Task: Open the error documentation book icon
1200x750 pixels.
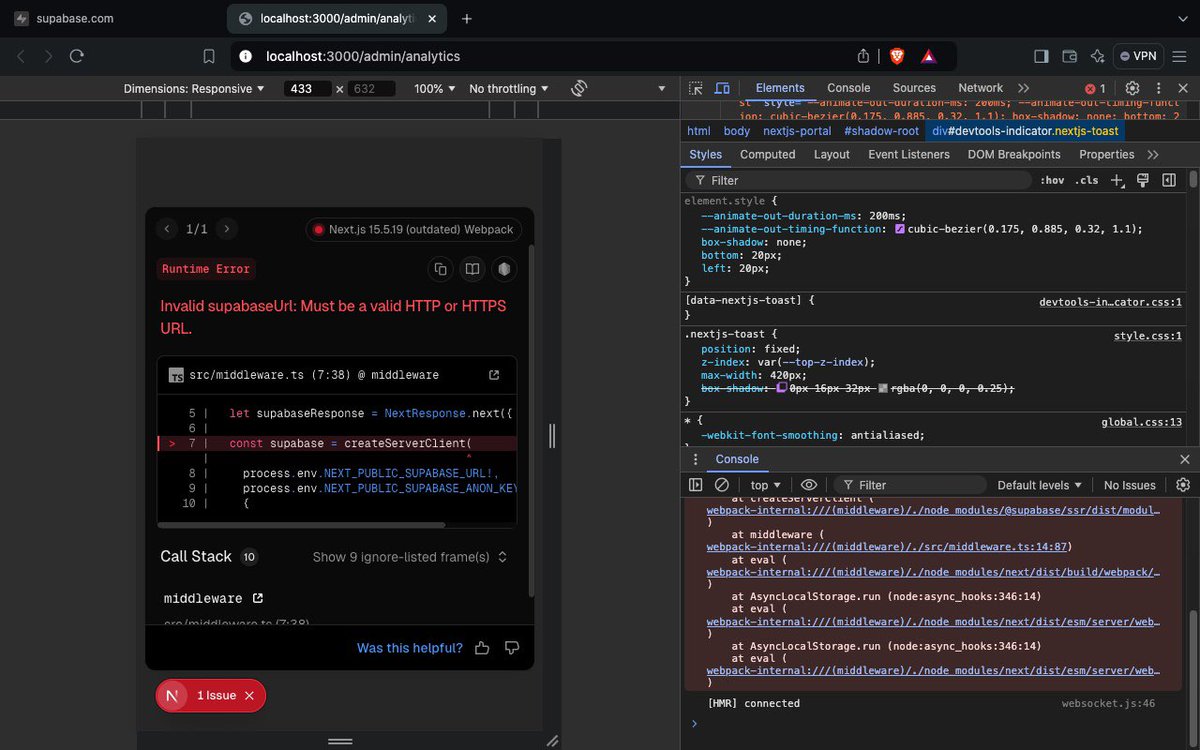Action: [x=472, y=269]
